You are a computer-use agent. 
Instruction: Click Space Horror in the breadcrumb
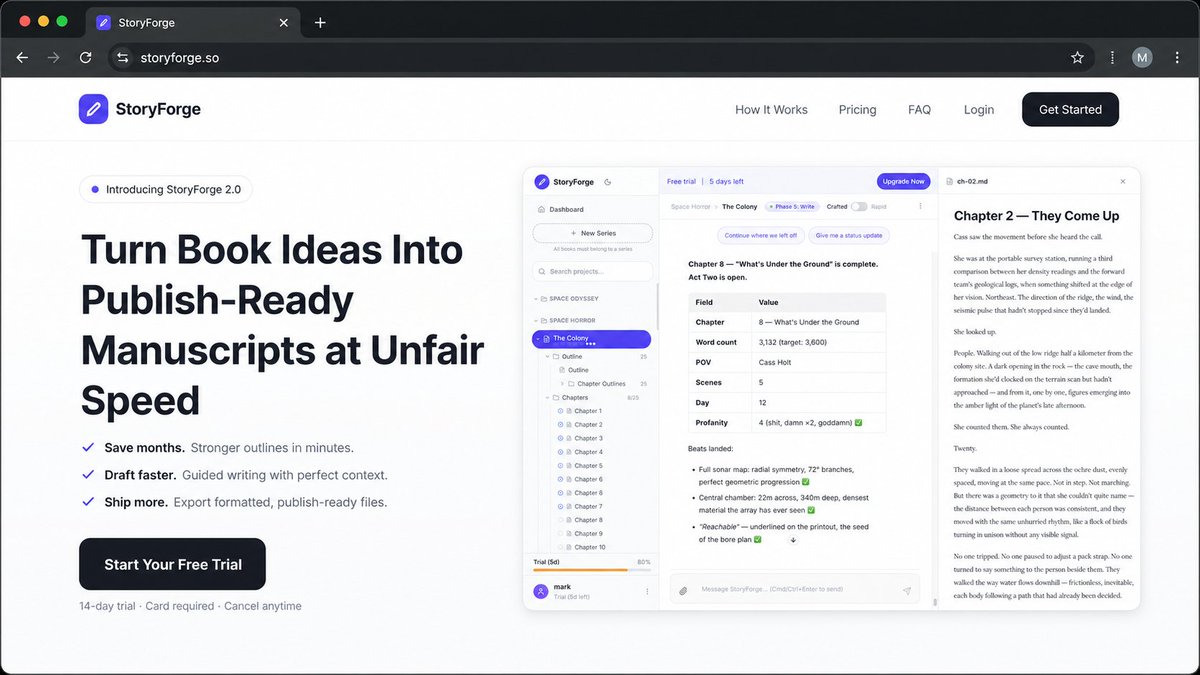(x=690, y=207)
